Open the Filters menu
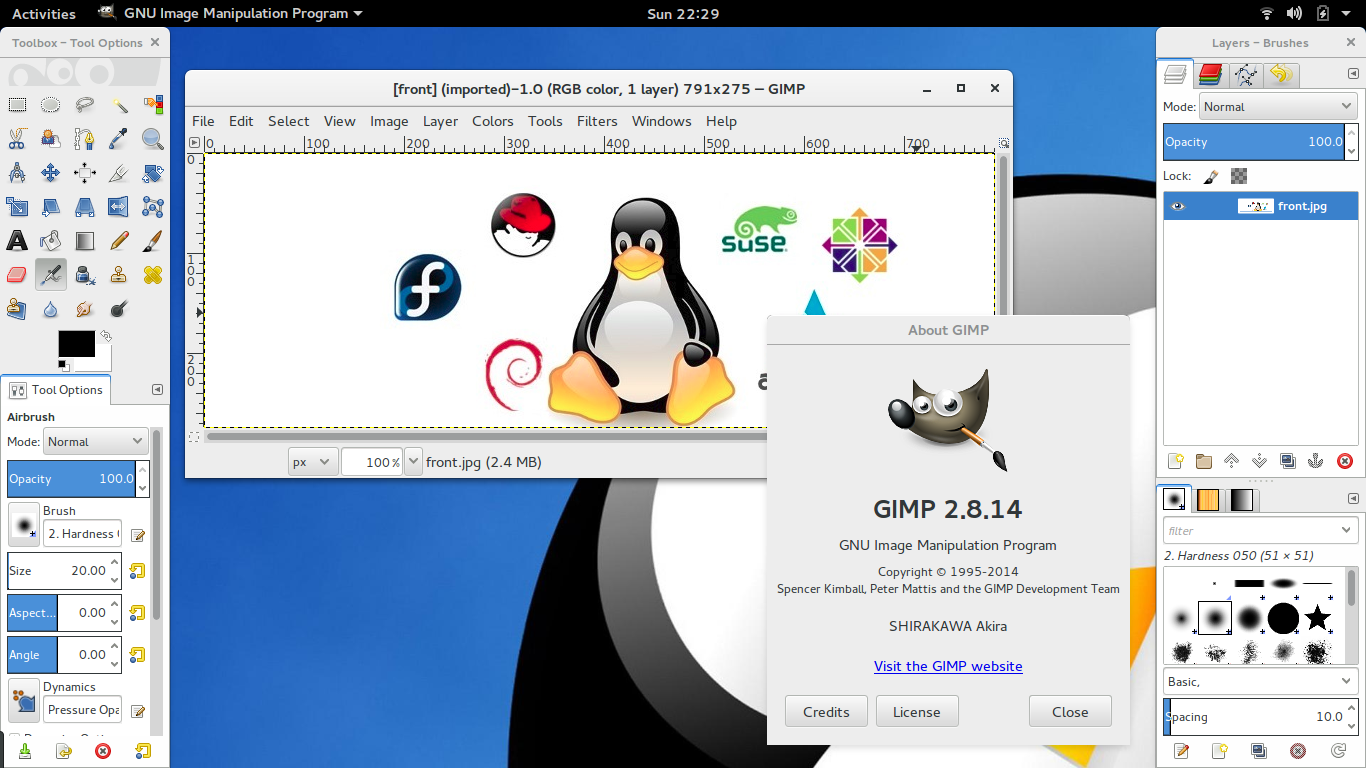The image size is (1366, 768). (597, 121)
